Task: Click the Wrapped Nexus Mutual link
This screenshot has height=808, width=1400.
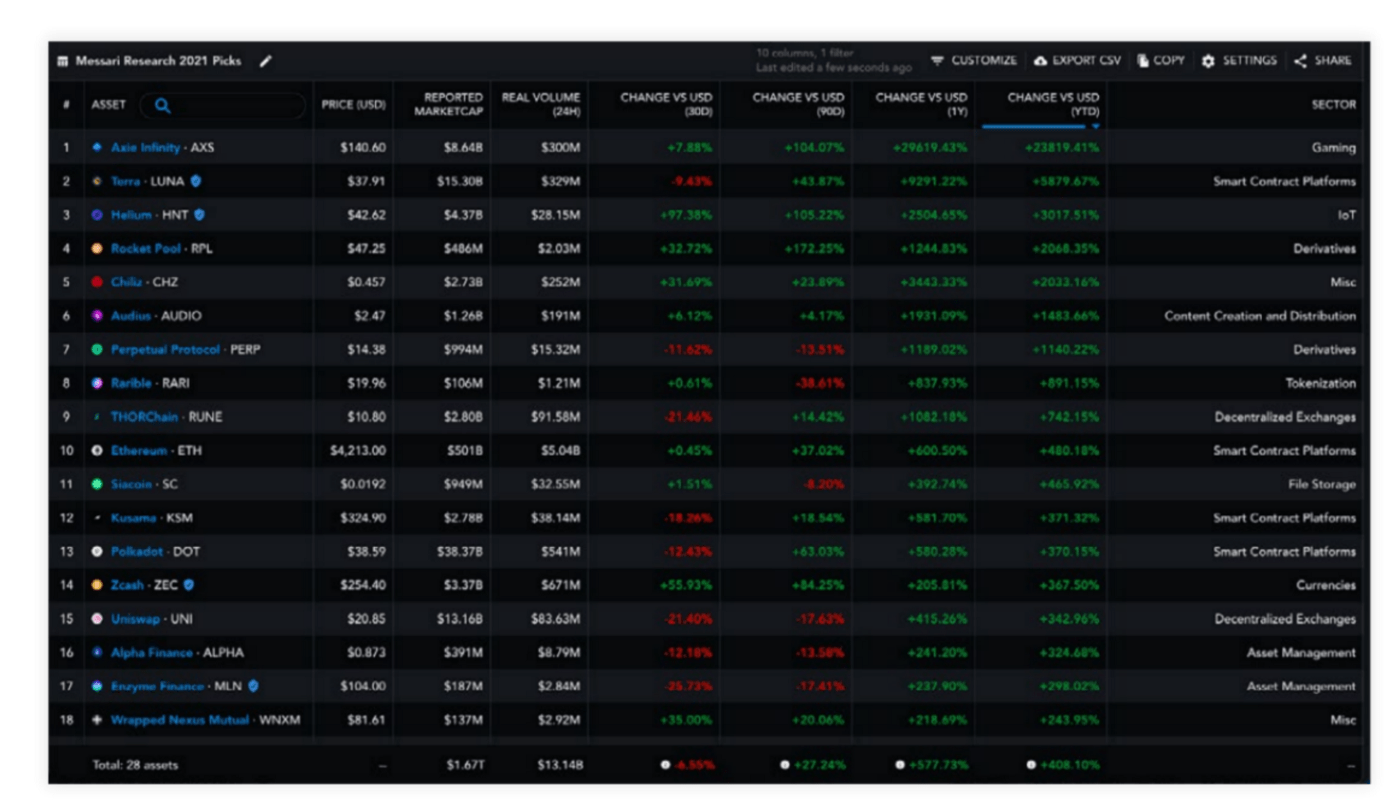Action: pyautogui.click(x=180, y=720)
